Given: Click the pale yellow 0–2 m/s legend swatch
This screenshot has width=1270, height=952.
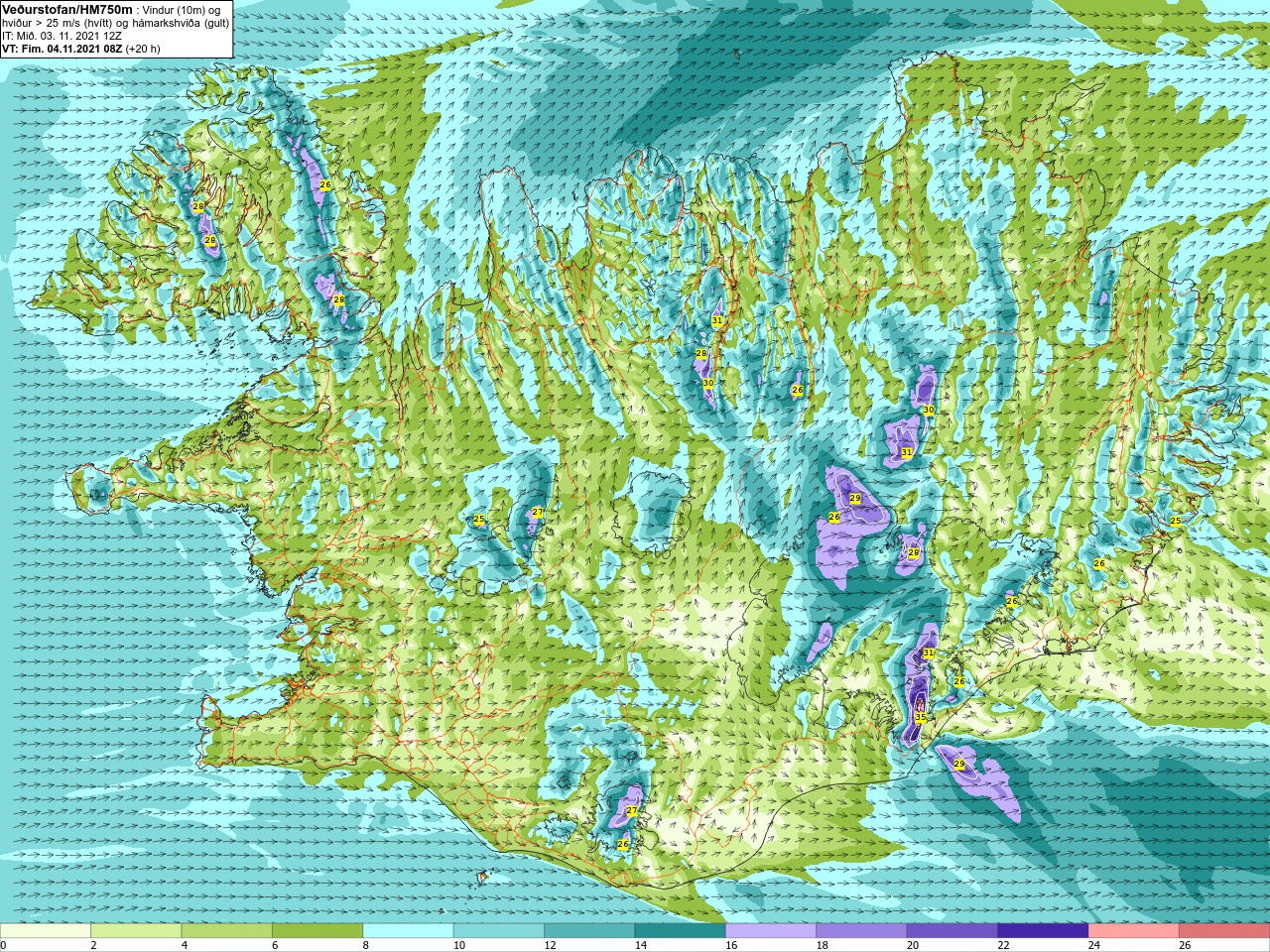Looking at the screenshot, I should [x=46, y=931].
